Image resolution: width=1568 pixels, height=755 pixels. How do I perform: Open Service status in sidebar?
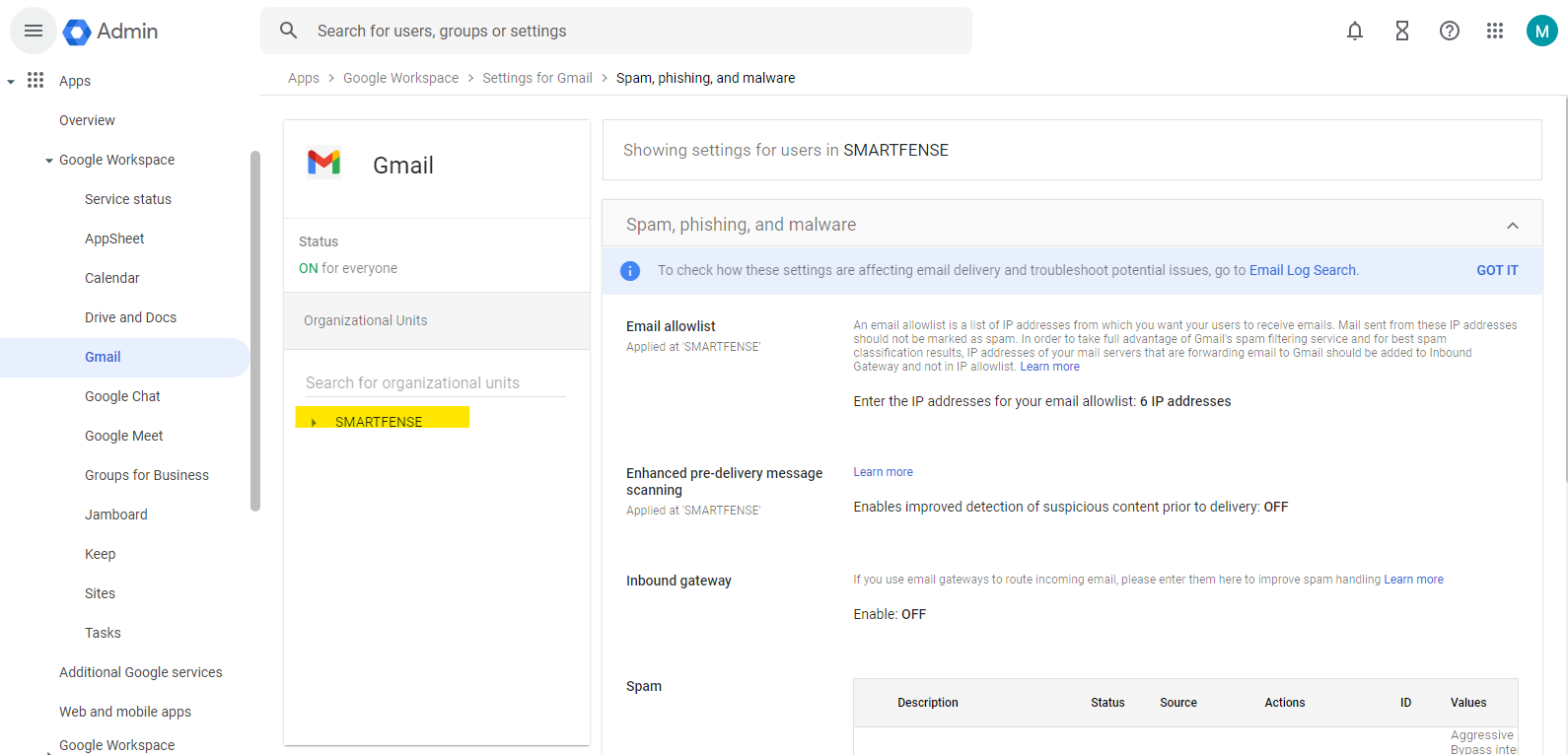pos(128,199)
